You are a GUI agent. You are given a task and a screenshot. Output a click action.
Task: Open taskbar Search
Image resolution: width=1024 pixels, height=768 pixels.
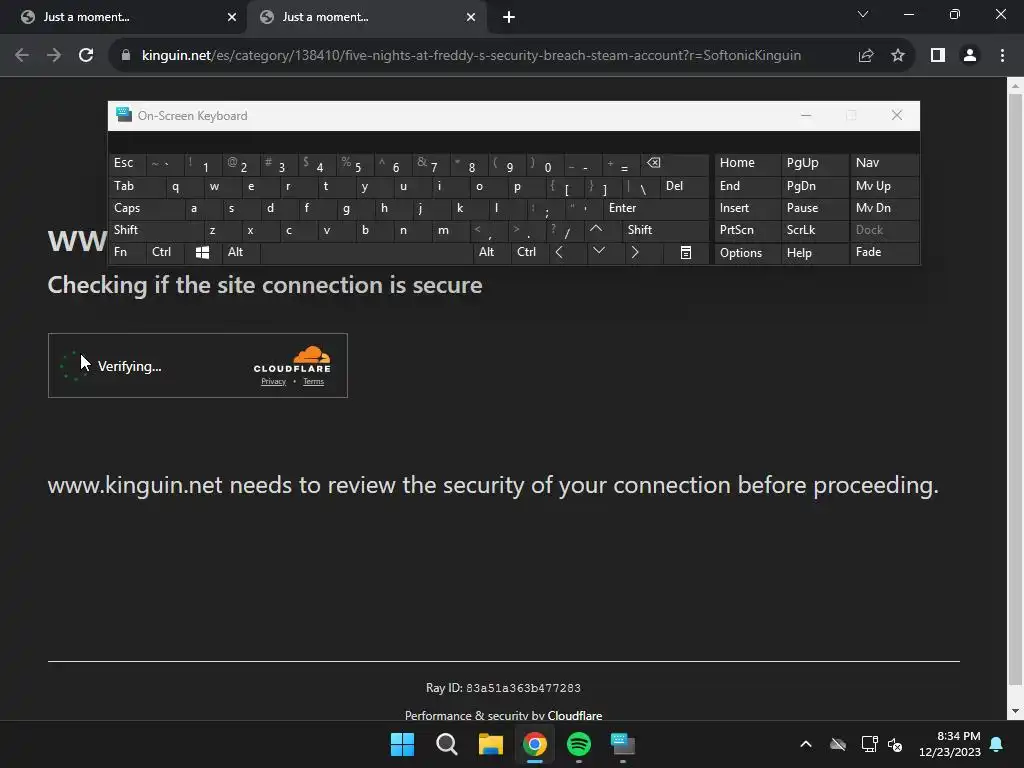click(x=447, y=744)
